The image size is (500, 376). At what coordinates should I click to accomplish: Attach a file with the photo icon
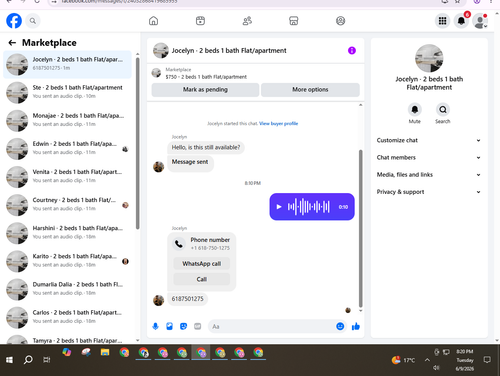[169, 326]
